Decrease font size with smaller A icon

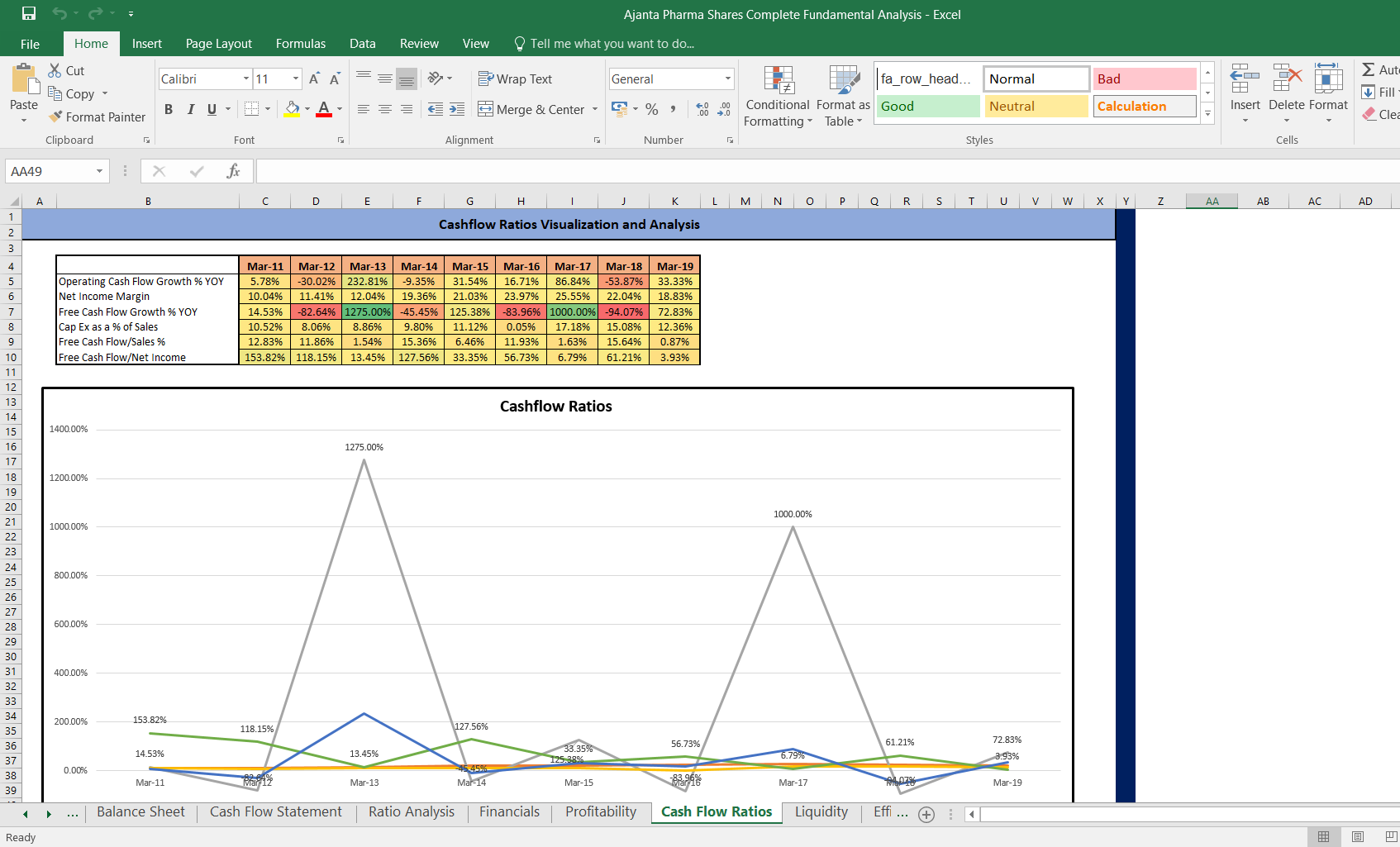coord(335,79)
